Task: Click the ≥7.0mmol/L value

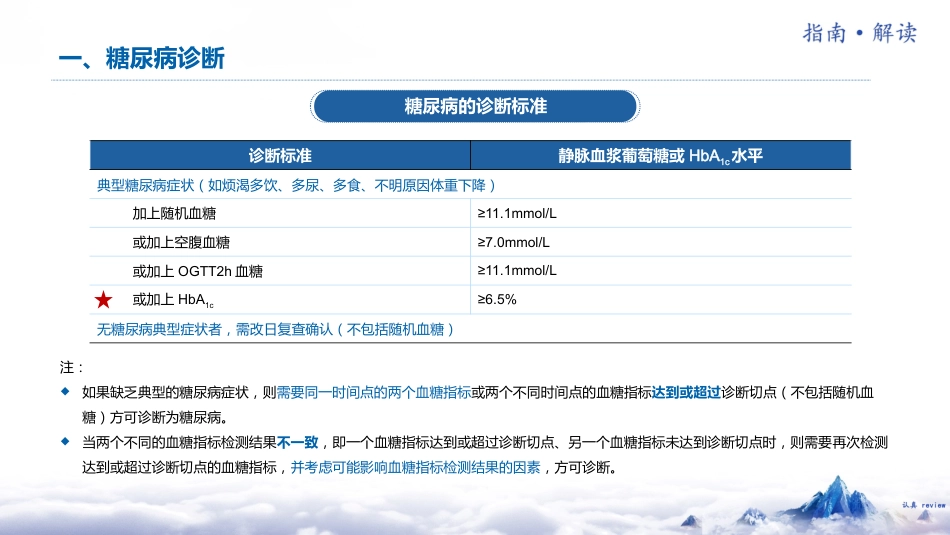Action: point(513,242)
